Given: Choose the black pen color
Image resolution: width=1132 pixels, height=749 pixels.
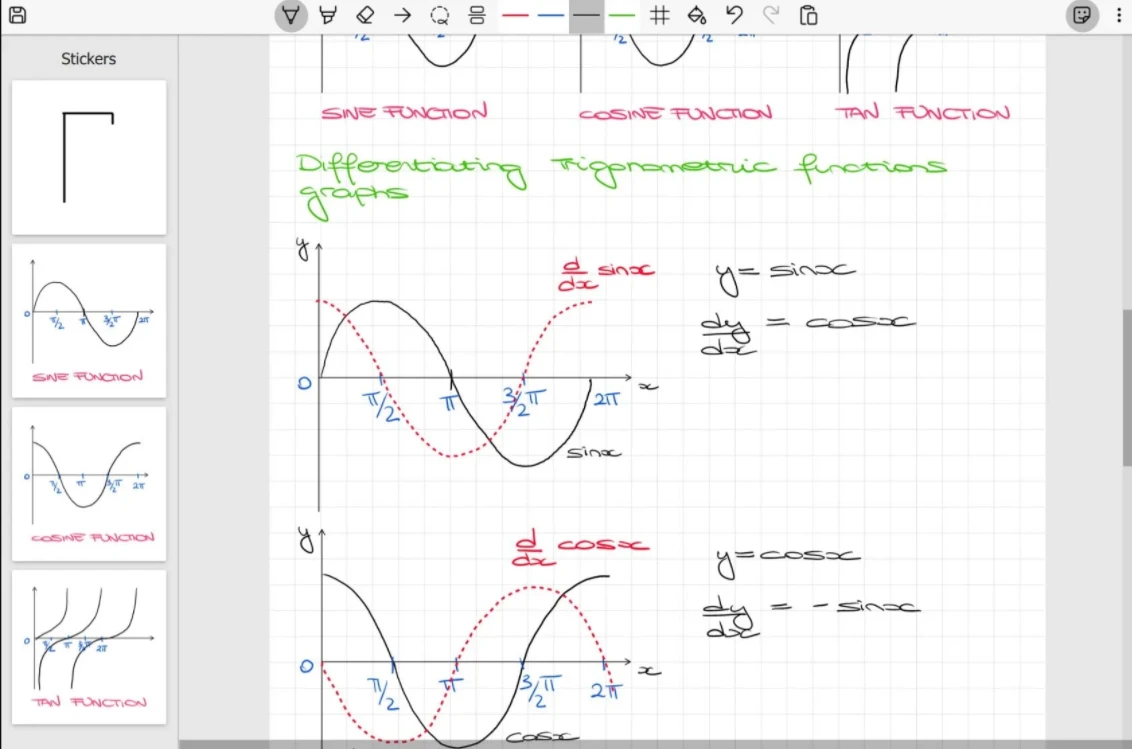Looking at the screenshot, I should pyautogui.click(x=586, y=15).
